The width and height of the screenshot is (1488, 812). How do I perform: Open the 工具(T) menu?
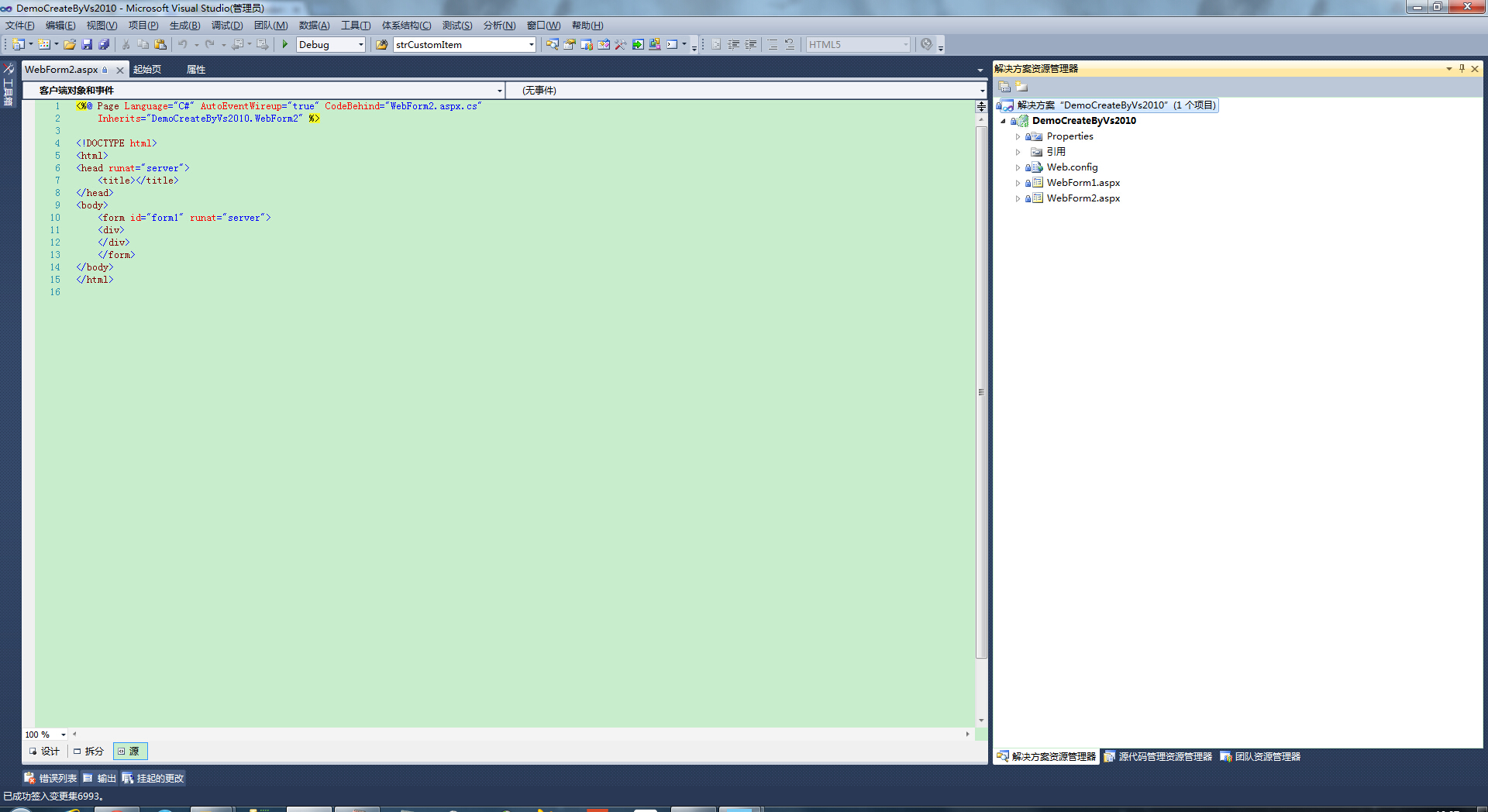click(x=356, y=26)
